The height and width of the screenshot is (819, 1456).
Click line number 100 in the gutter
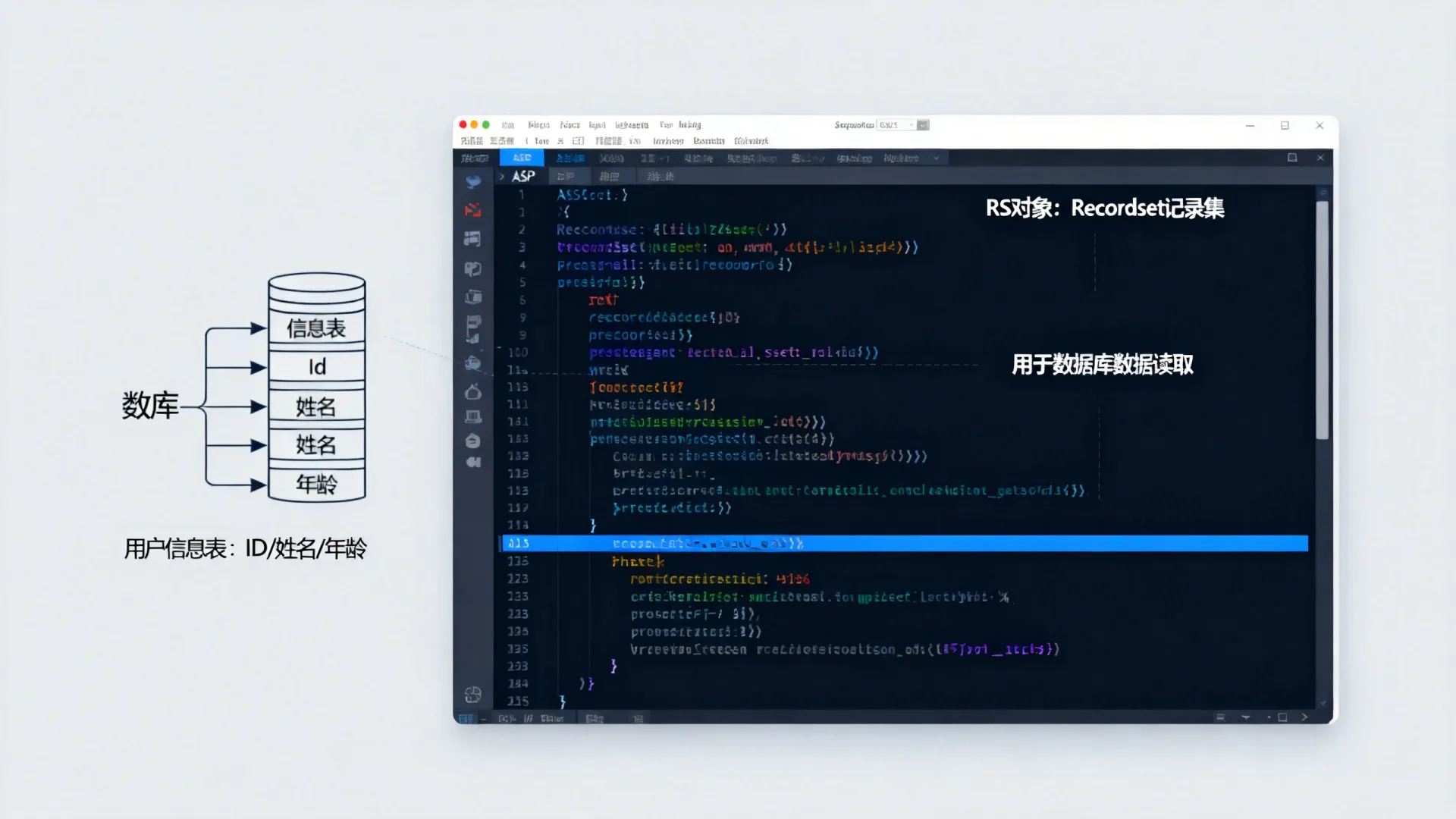[518, 353]
